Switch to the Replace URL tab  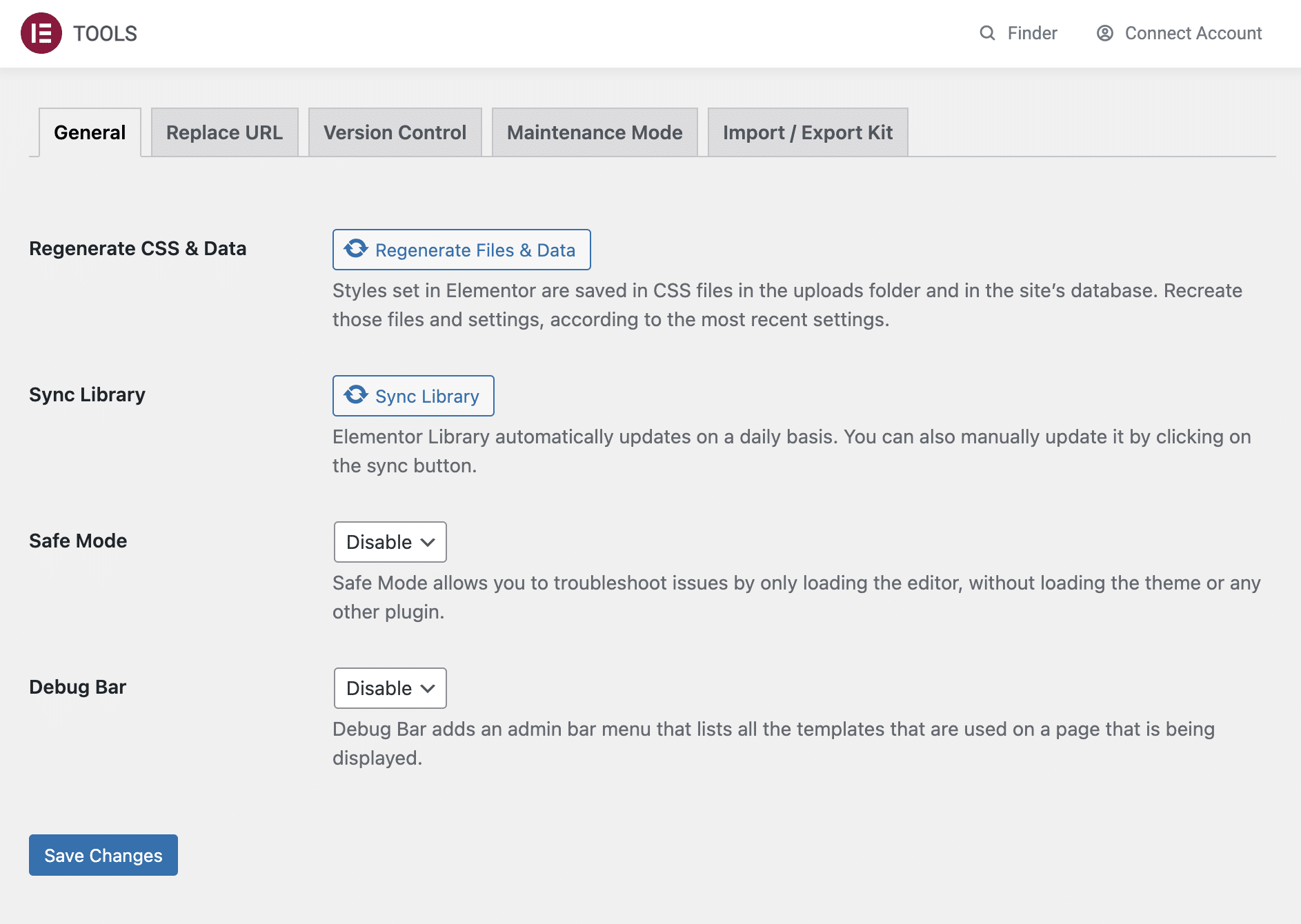click(224, 132)
